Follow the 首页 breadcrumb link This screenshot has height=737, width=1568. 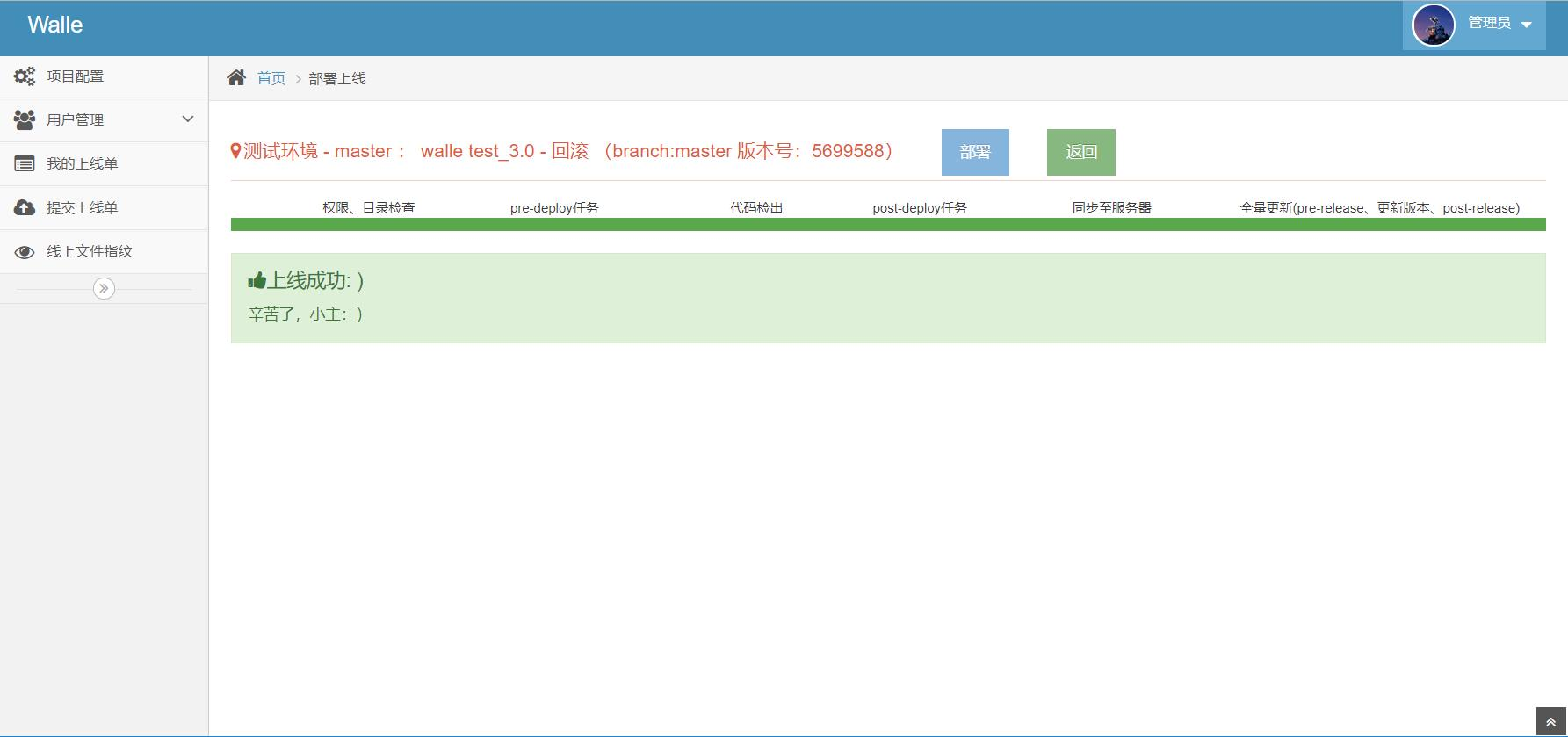click(271, 78)
